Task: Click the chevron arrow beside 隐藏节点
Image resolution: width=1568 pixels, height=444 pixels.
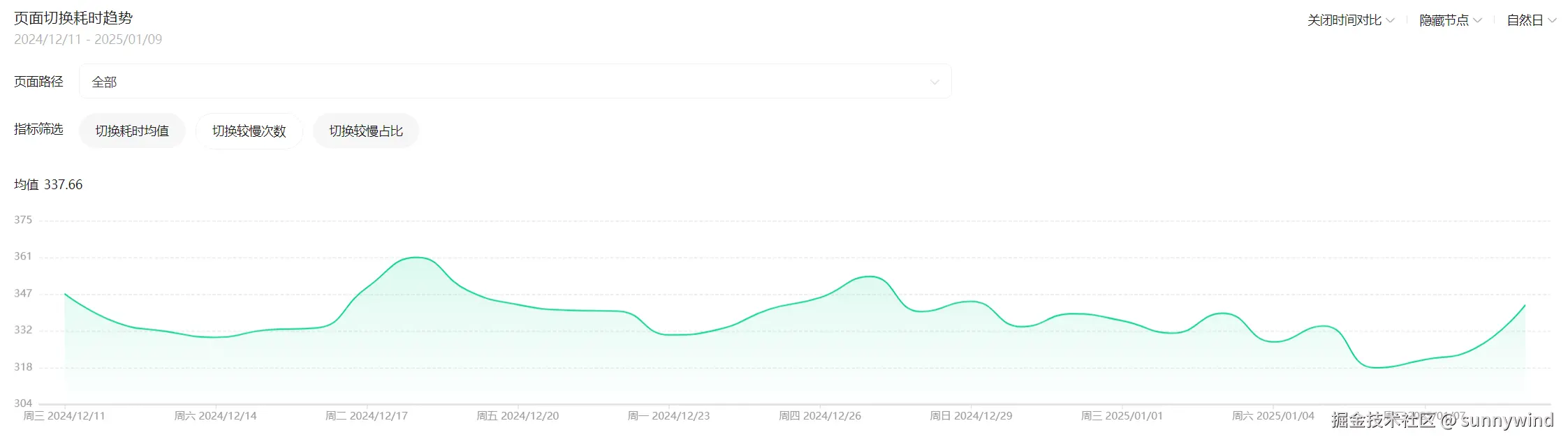Action: point(1477,21)
